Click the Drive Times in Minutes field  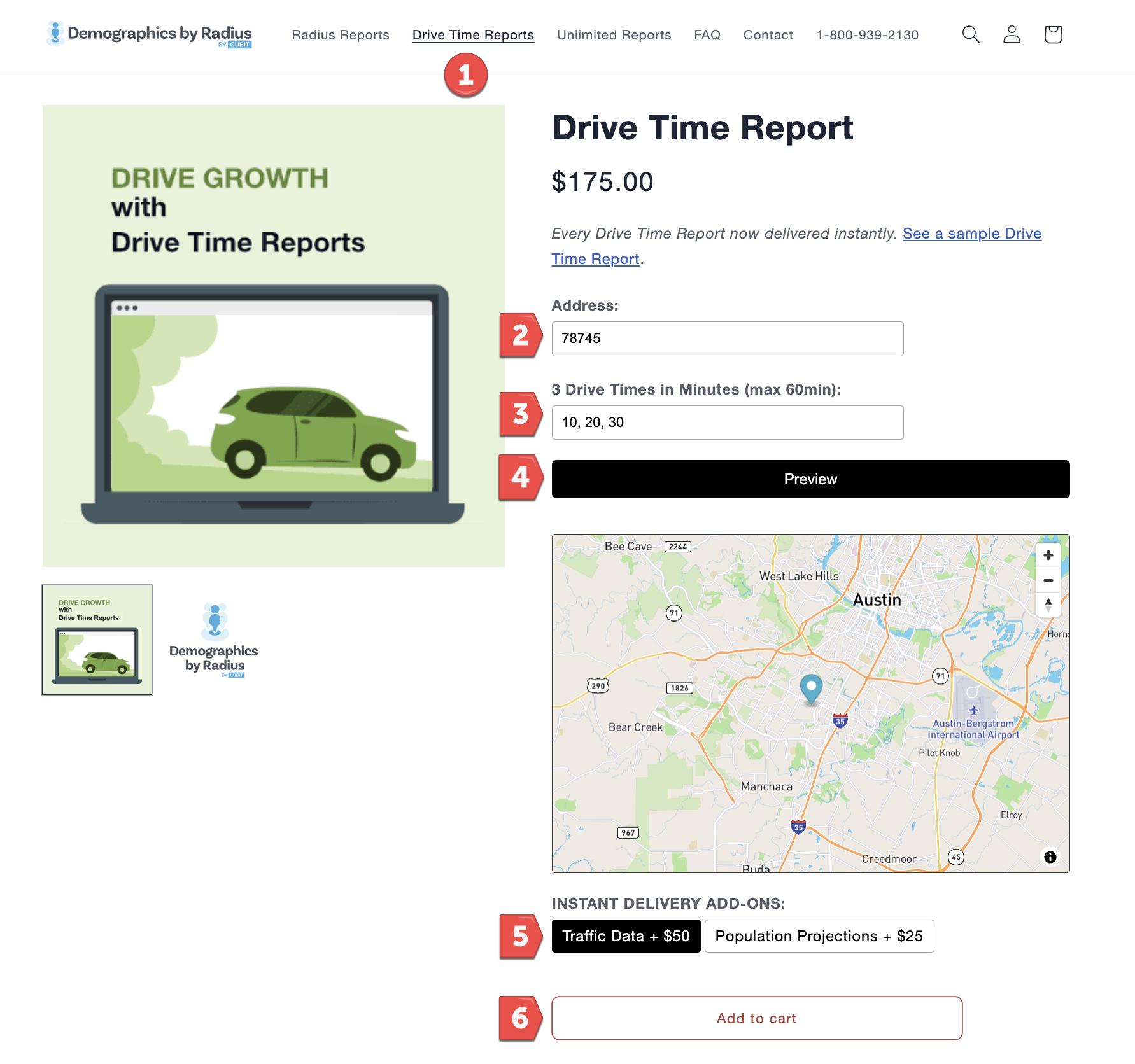pos(728,423)
